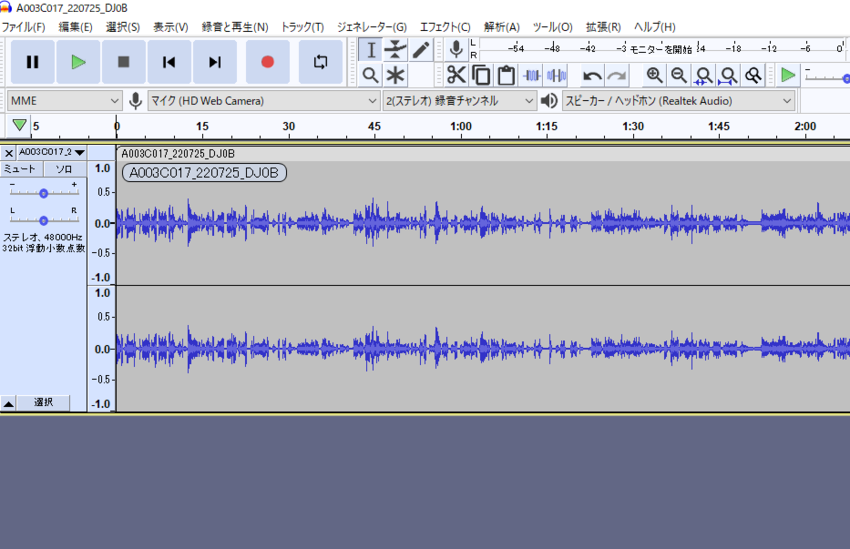
Task: Click the 1:30 mark on the timeline ruler
Action: click(x=633, y=126)
